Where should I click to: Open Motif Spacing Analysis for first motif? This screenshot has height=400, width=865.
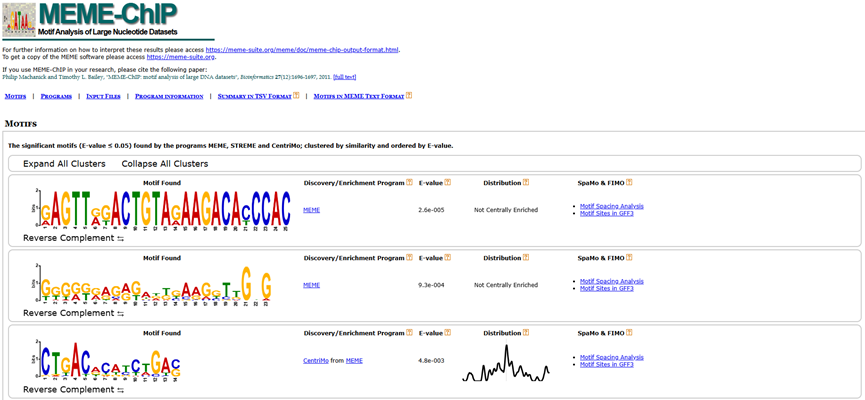tap(612, 206)
